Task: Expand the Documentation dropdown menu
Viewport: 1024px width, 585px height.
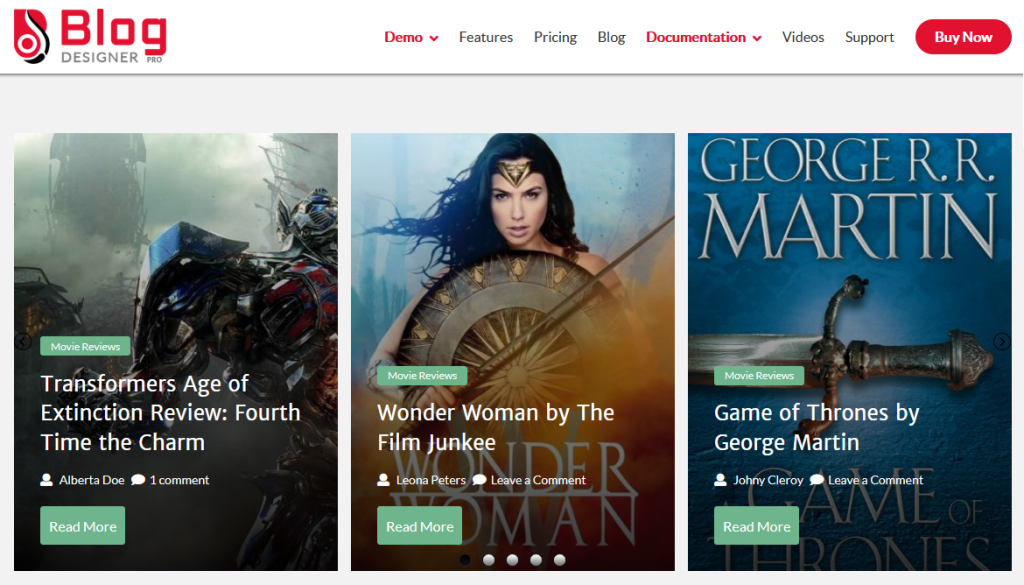Action: click(x=703, y=37)
